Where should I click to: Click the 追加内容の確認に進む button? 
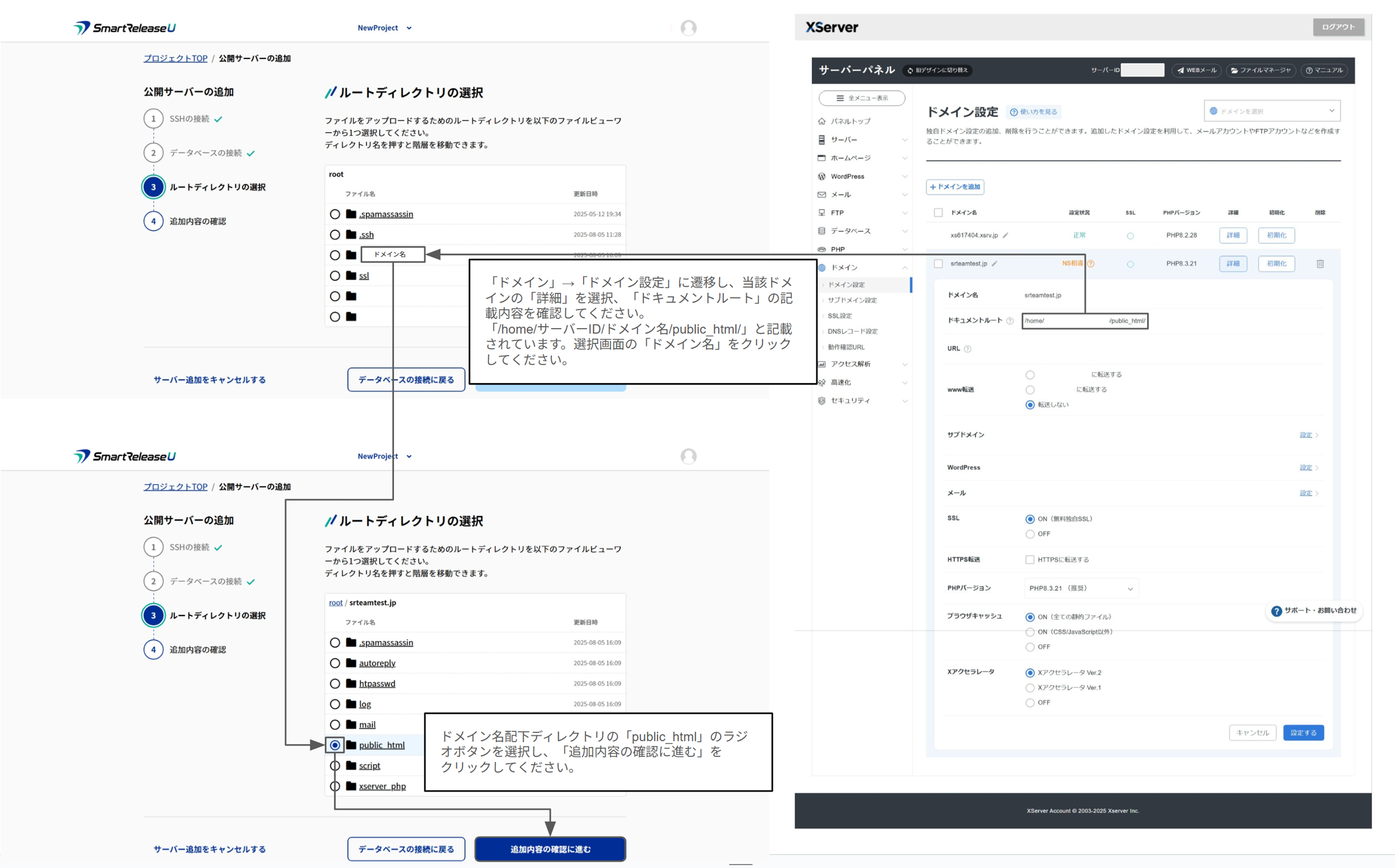tap(549, 849)
